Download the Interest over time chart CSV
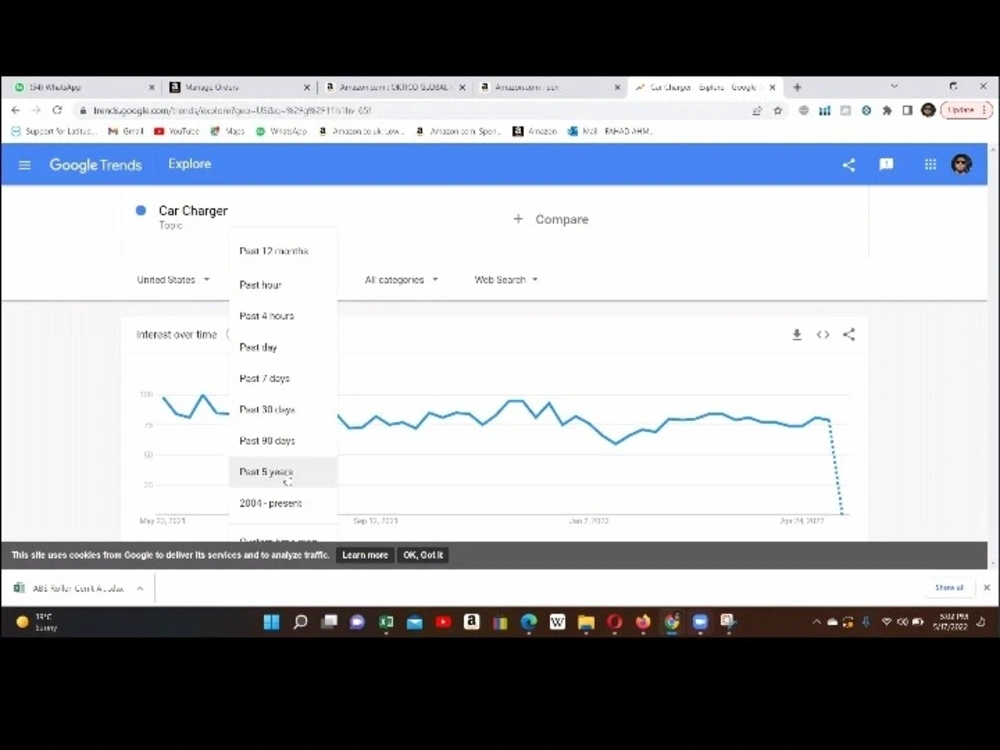1000x750 pixels. tap(797, 334)
